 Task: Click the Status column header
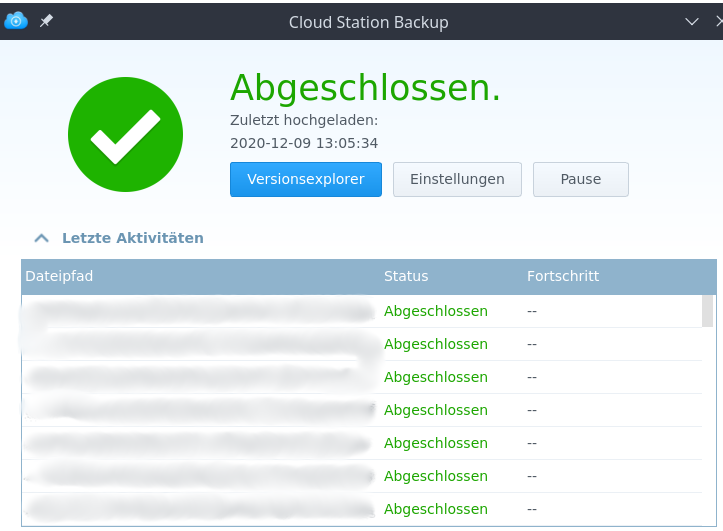tap(406, 276)
